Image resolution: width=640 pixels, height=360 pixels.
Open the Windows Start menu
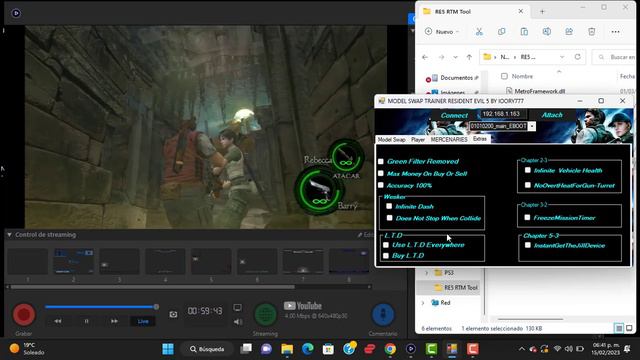coord(168,349)
